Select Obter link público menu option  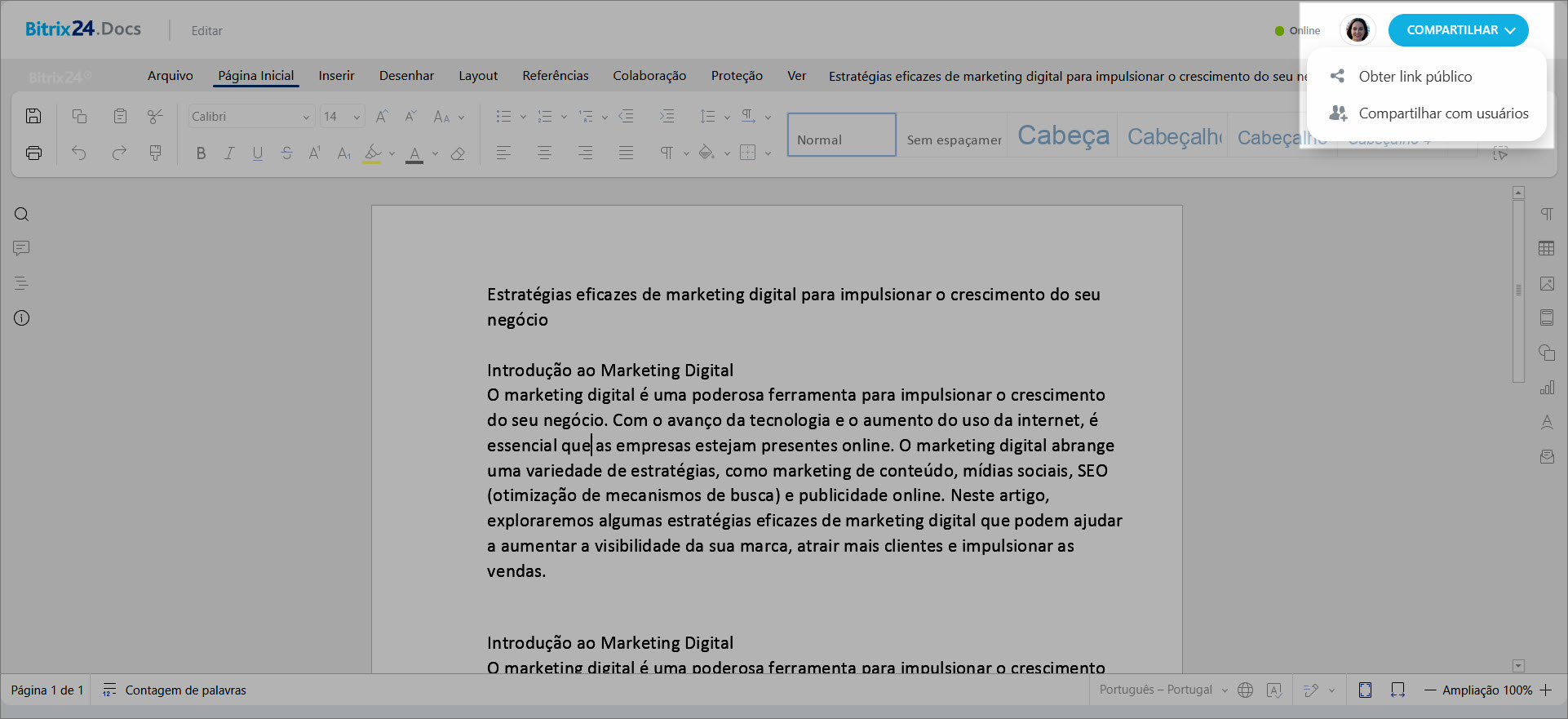(x=1415, y=77)
